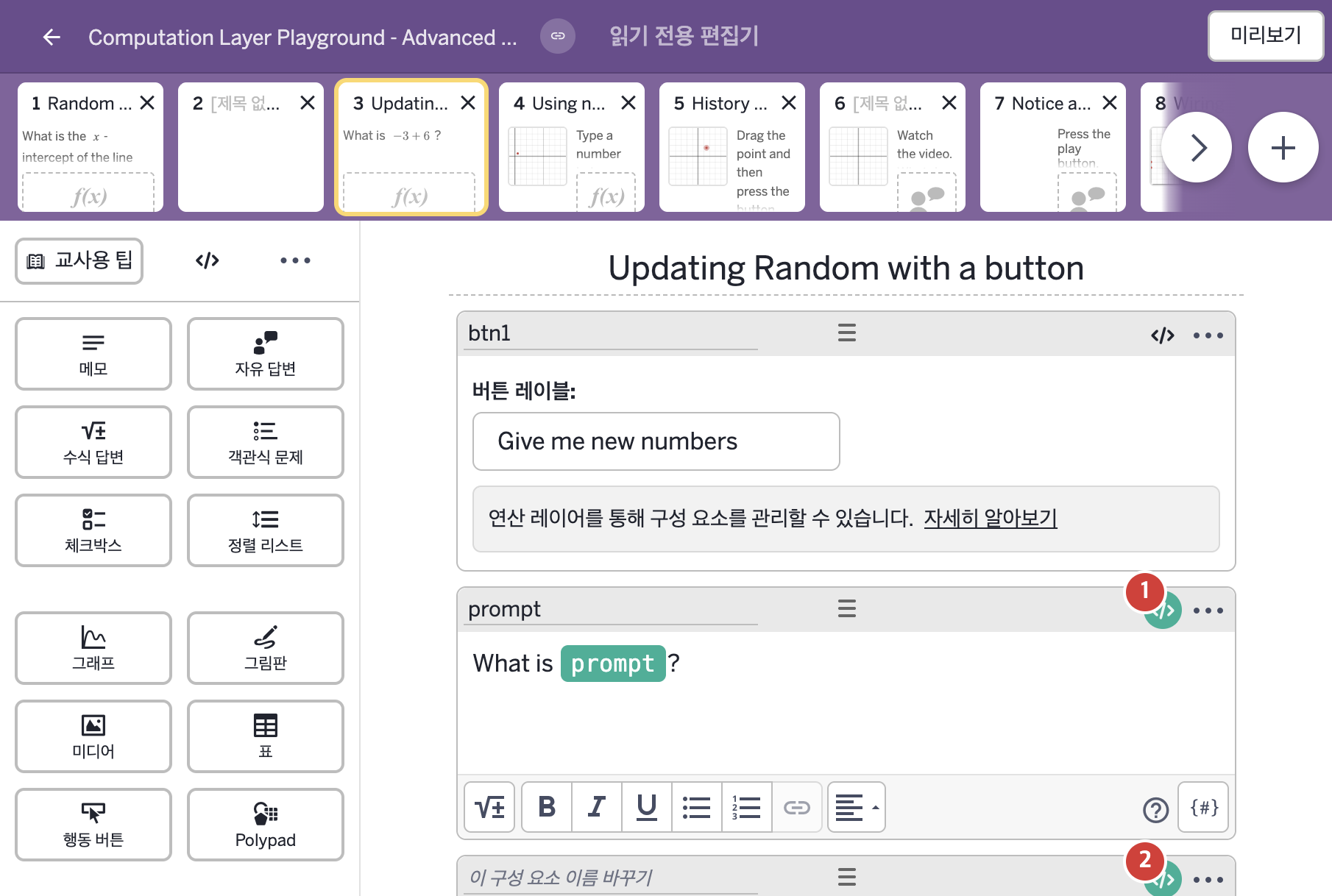The image size is (1332, 896).
Task: Open the text alignment dropdown
Action: click(857, 807)
